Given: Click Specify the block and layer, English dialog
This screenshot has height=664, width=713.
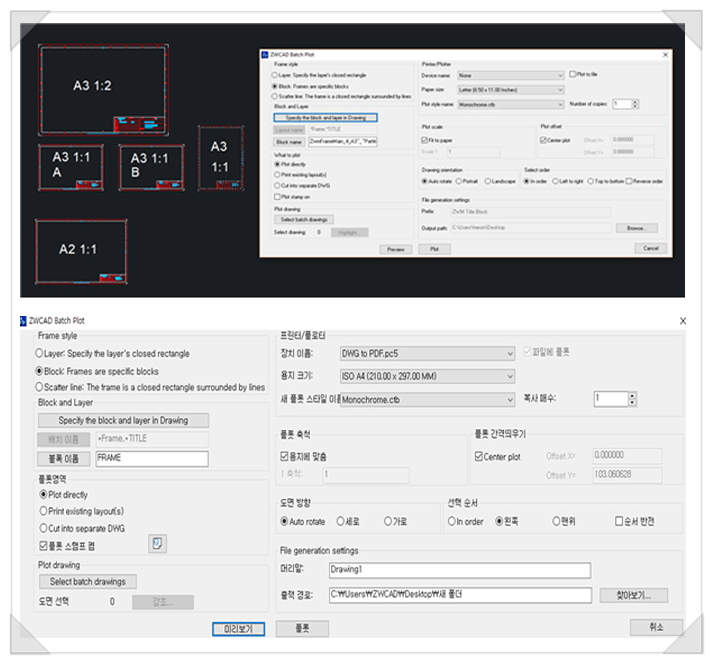Looking at the screenshot, I should click(326, 118).
